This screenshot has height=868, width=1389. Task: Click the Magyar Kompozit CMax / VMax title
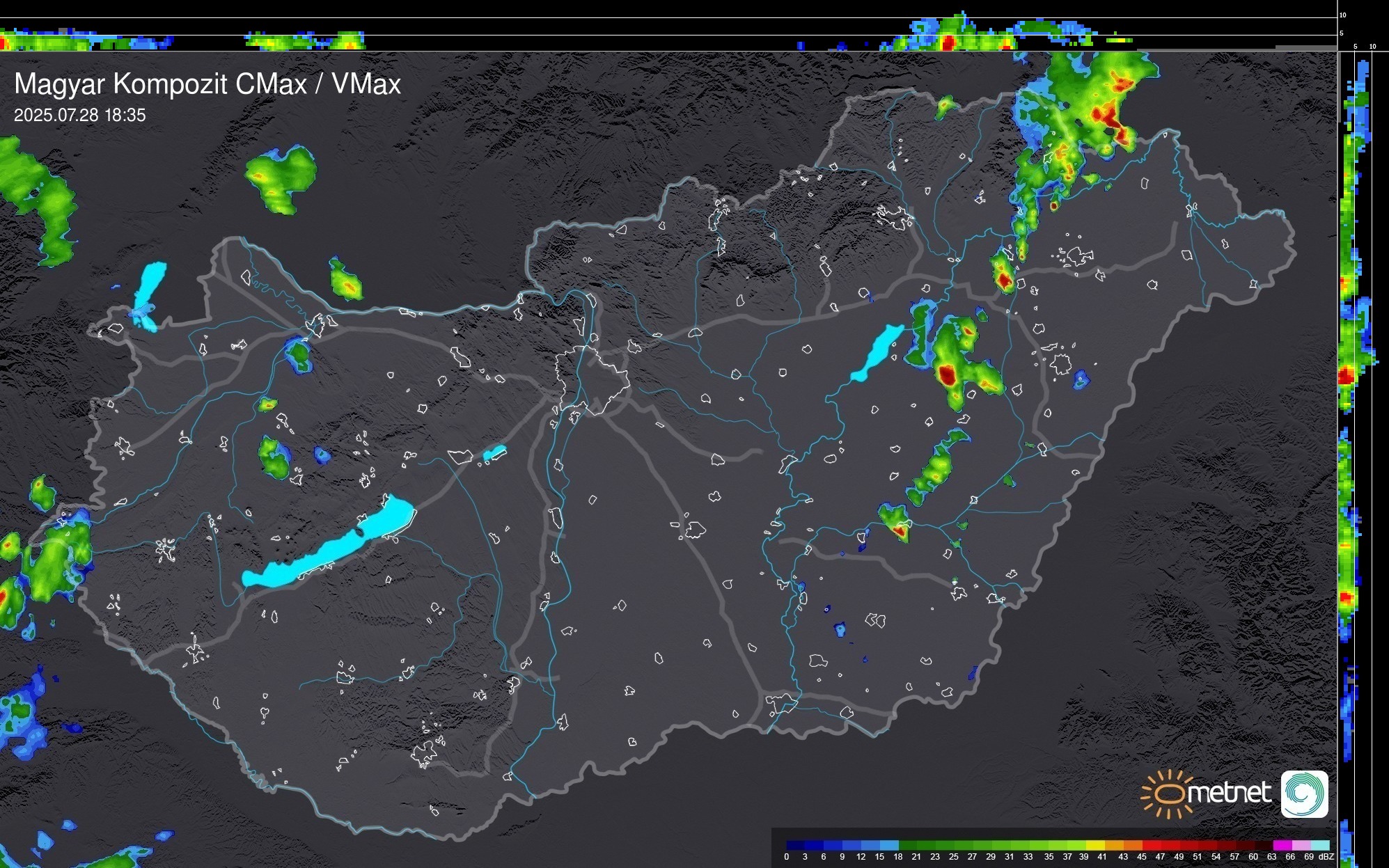click(207, 84)
